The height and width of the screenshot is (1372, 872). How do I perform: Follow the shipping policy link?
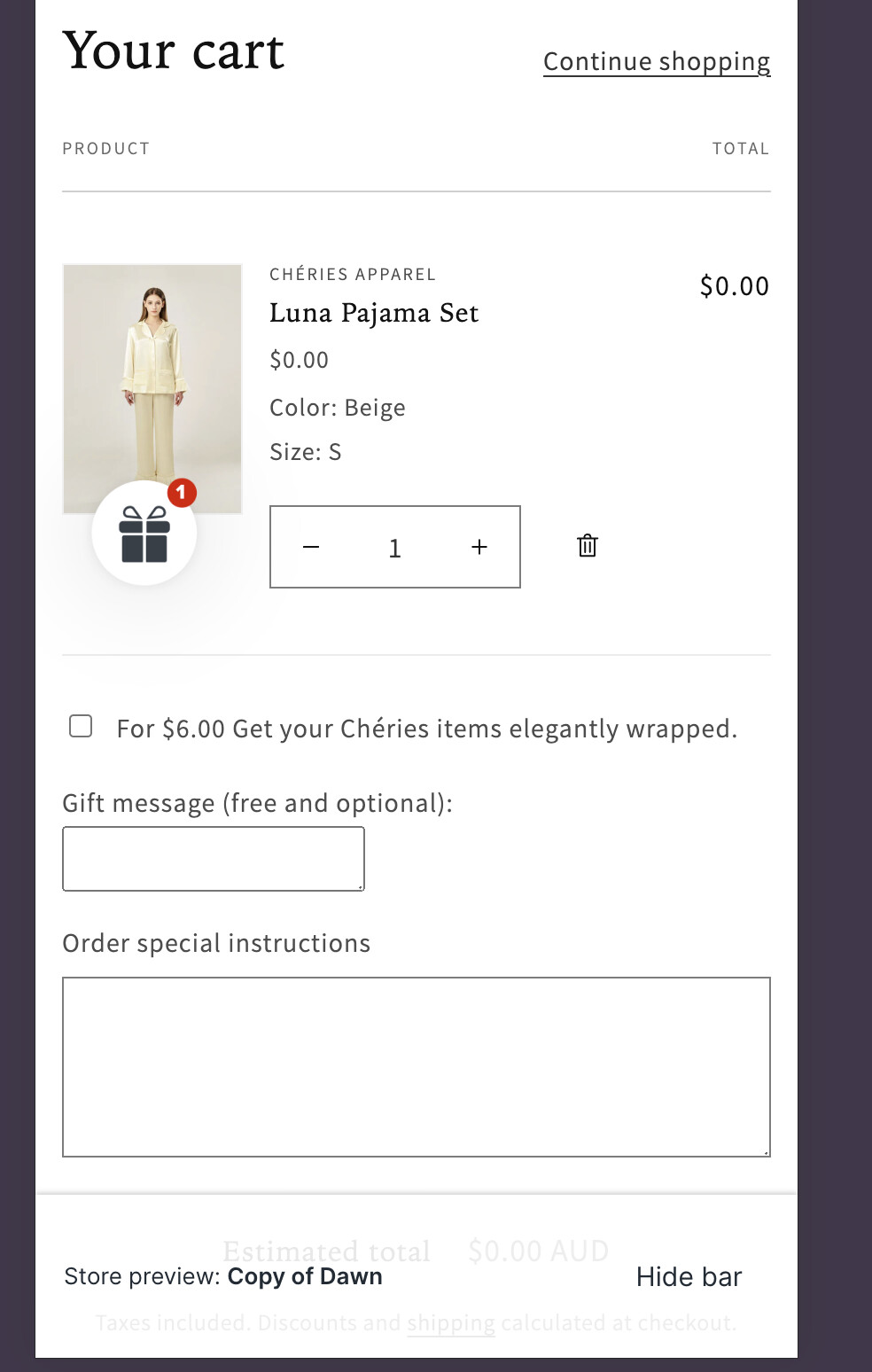451,1323
